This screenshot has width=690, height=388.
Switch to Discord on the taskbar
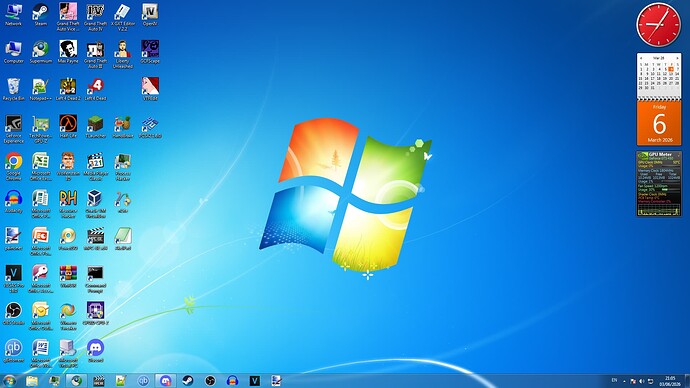(165, 381)
